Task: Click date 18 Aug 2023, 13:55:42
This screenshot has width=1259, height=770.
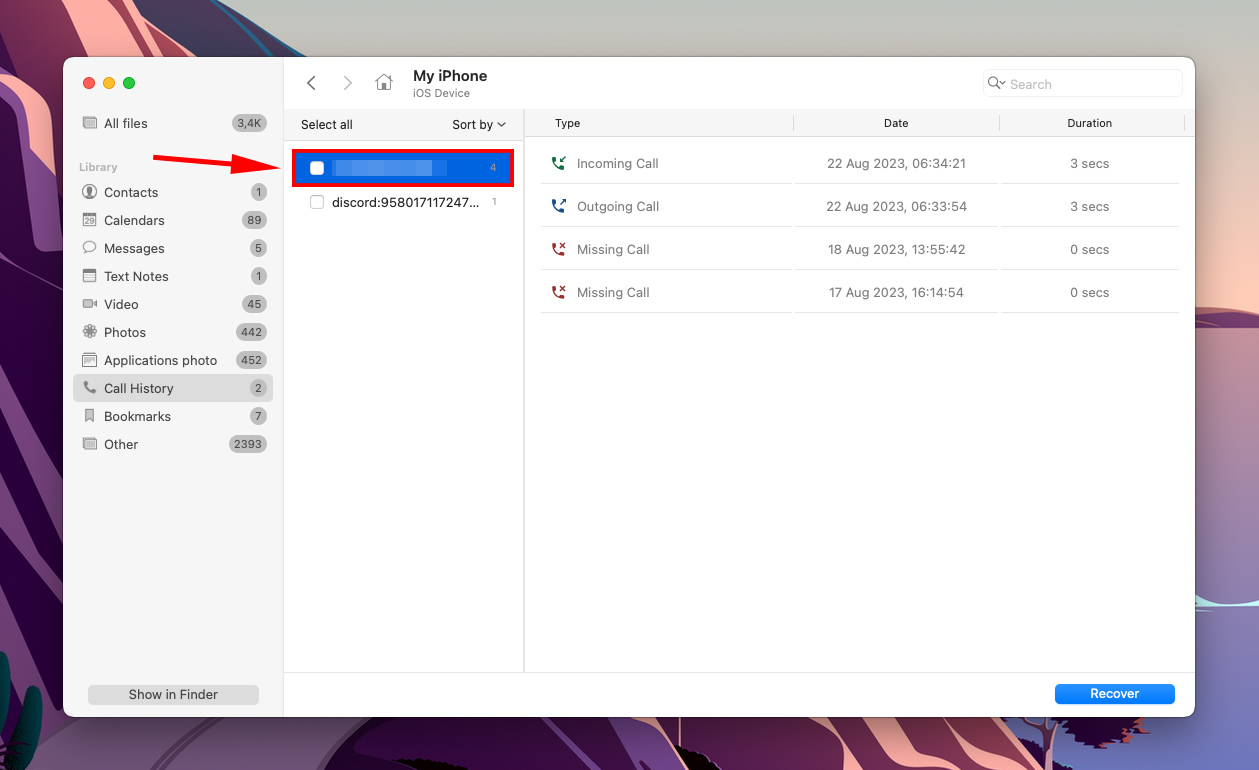Action: click(896, 249)
